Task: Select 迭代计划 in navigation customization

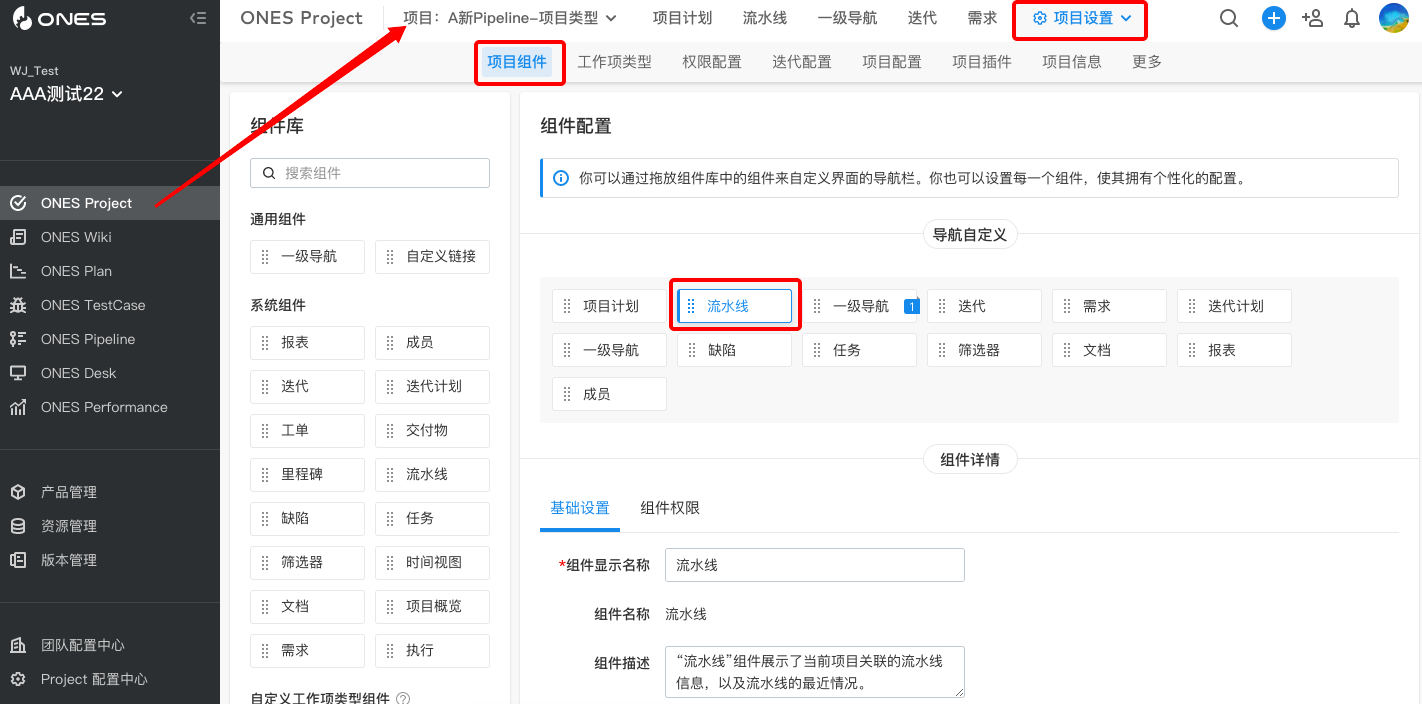Action: pyautogui.click(x=1234, y=306)
